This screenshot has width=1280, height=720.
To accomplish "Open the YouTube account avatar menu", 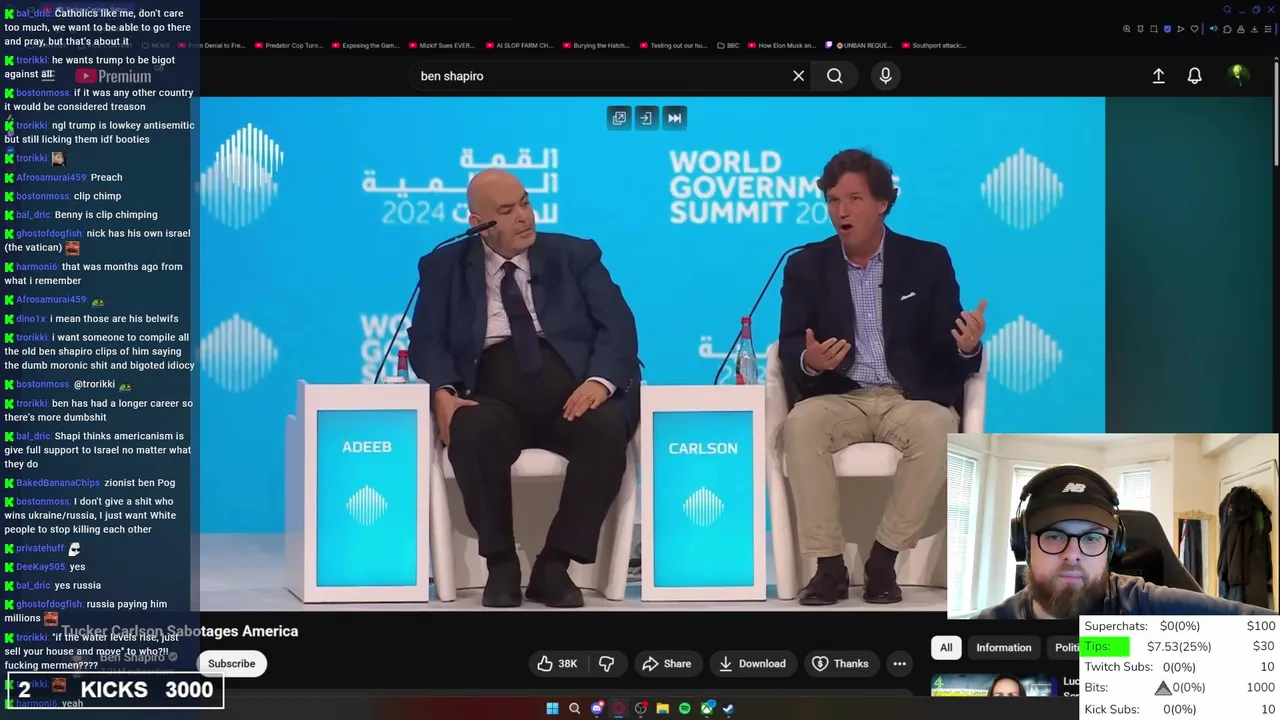I will click(x=1238, y=75).
